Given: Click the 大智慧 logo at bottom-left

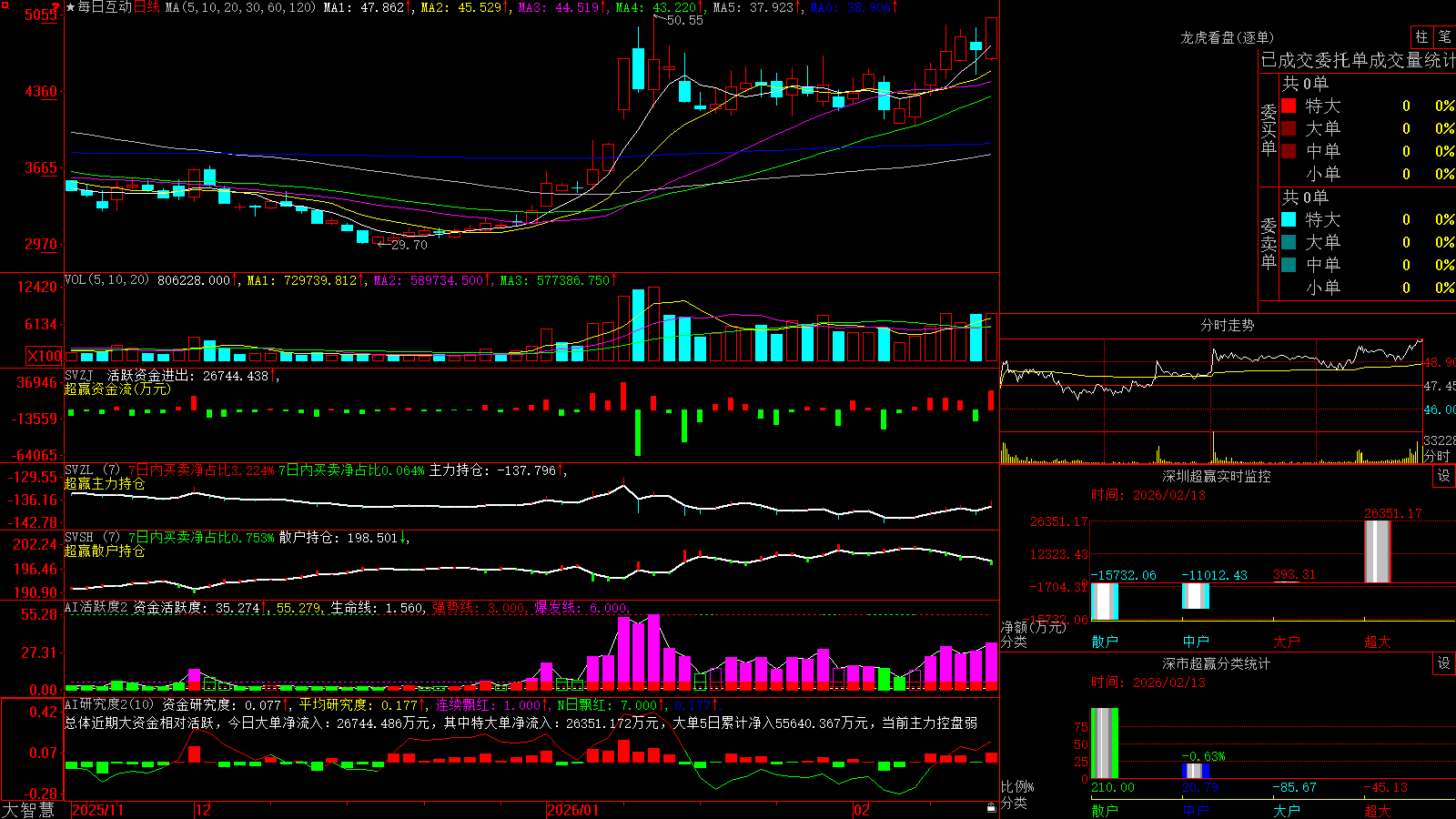Looking at the screenshot, I should 28,810.
